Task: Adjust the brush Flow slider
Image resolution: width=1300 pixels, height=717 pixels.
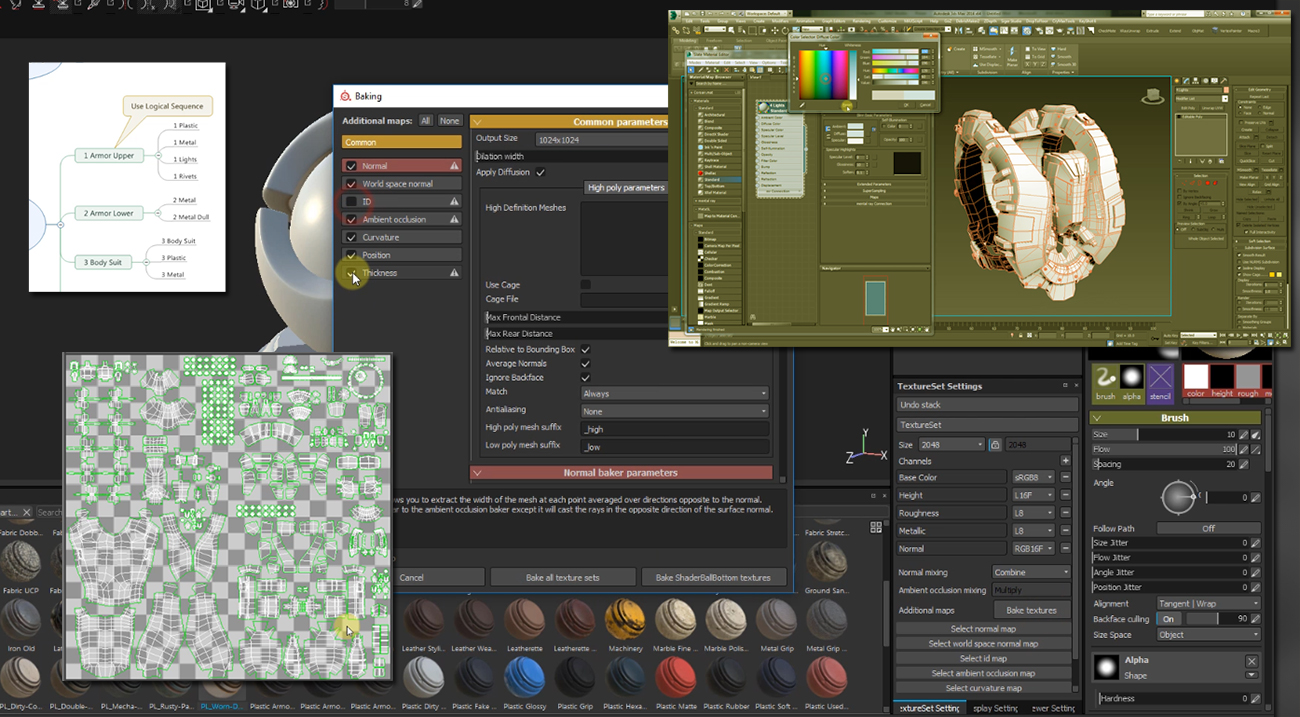Action: 1165,450
